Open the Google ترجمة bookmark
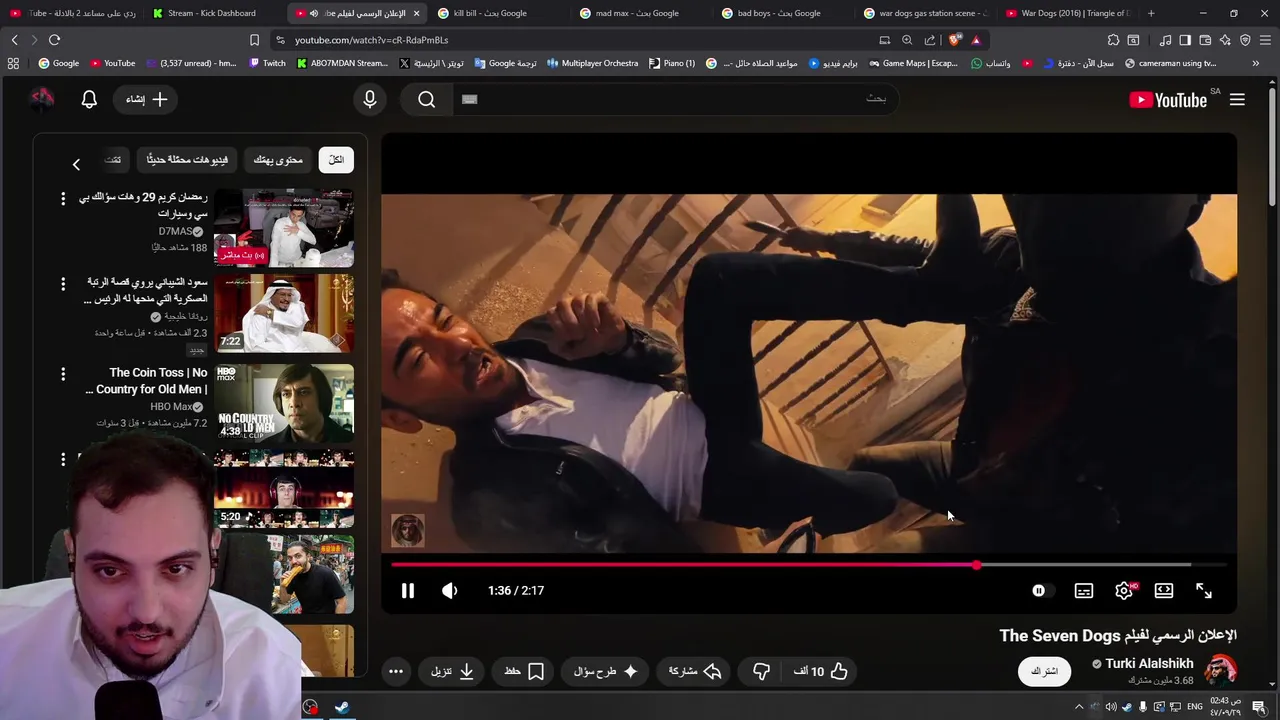This screenshot has height=720, width=1280. point(505,63)
